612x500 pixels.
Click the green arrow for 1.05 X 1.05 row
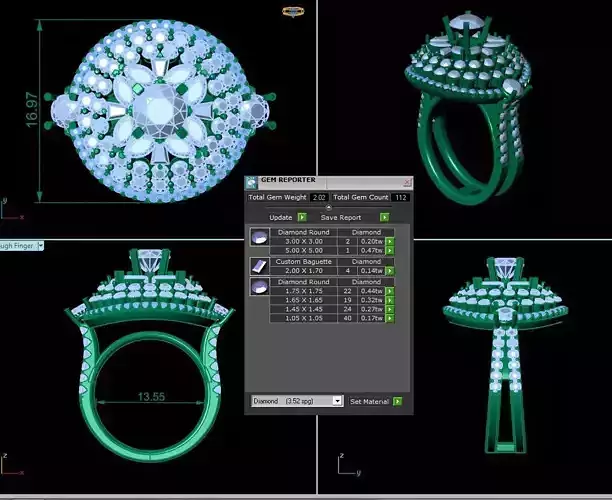[390, 319]
